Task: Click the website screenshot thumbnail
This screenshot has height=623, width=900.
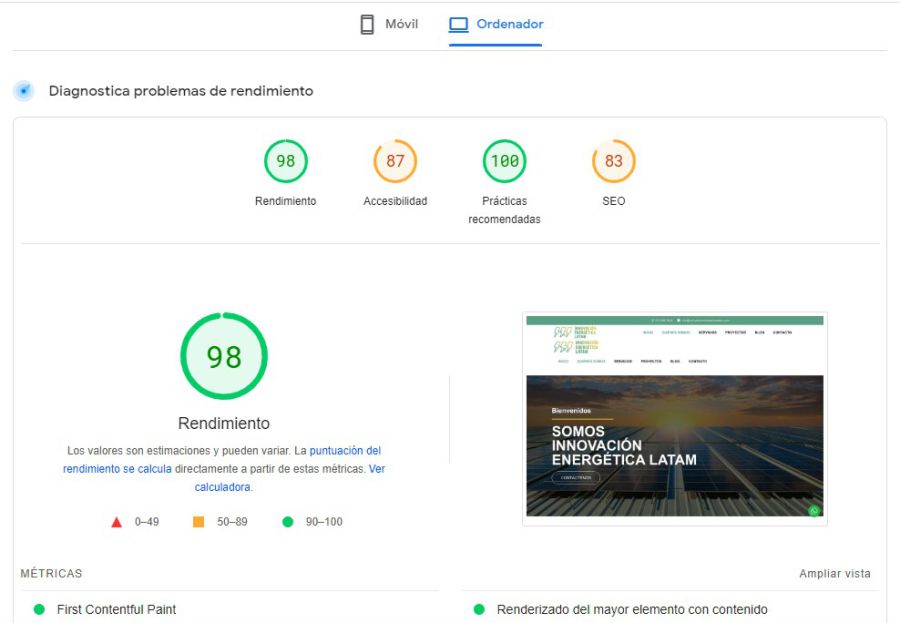Action: [675, 418]
